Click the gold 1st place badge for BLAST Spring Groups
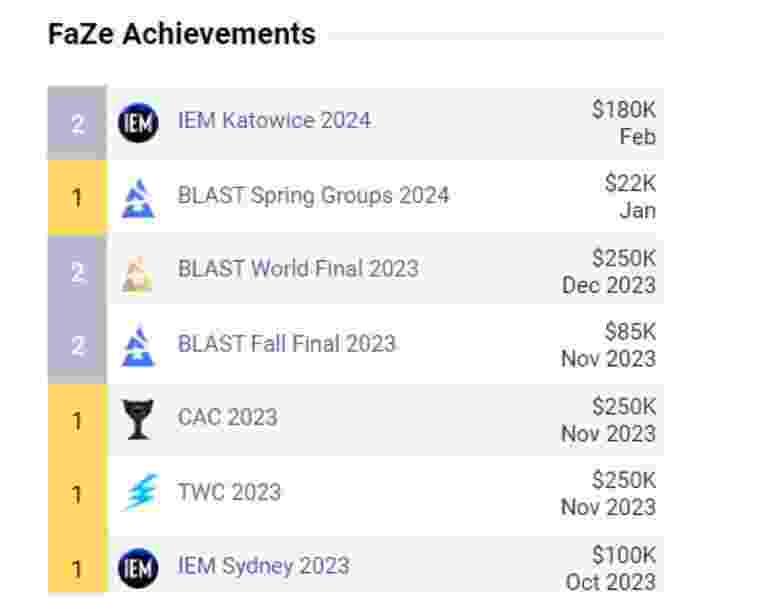765x608 pixels. pos(77,197)
